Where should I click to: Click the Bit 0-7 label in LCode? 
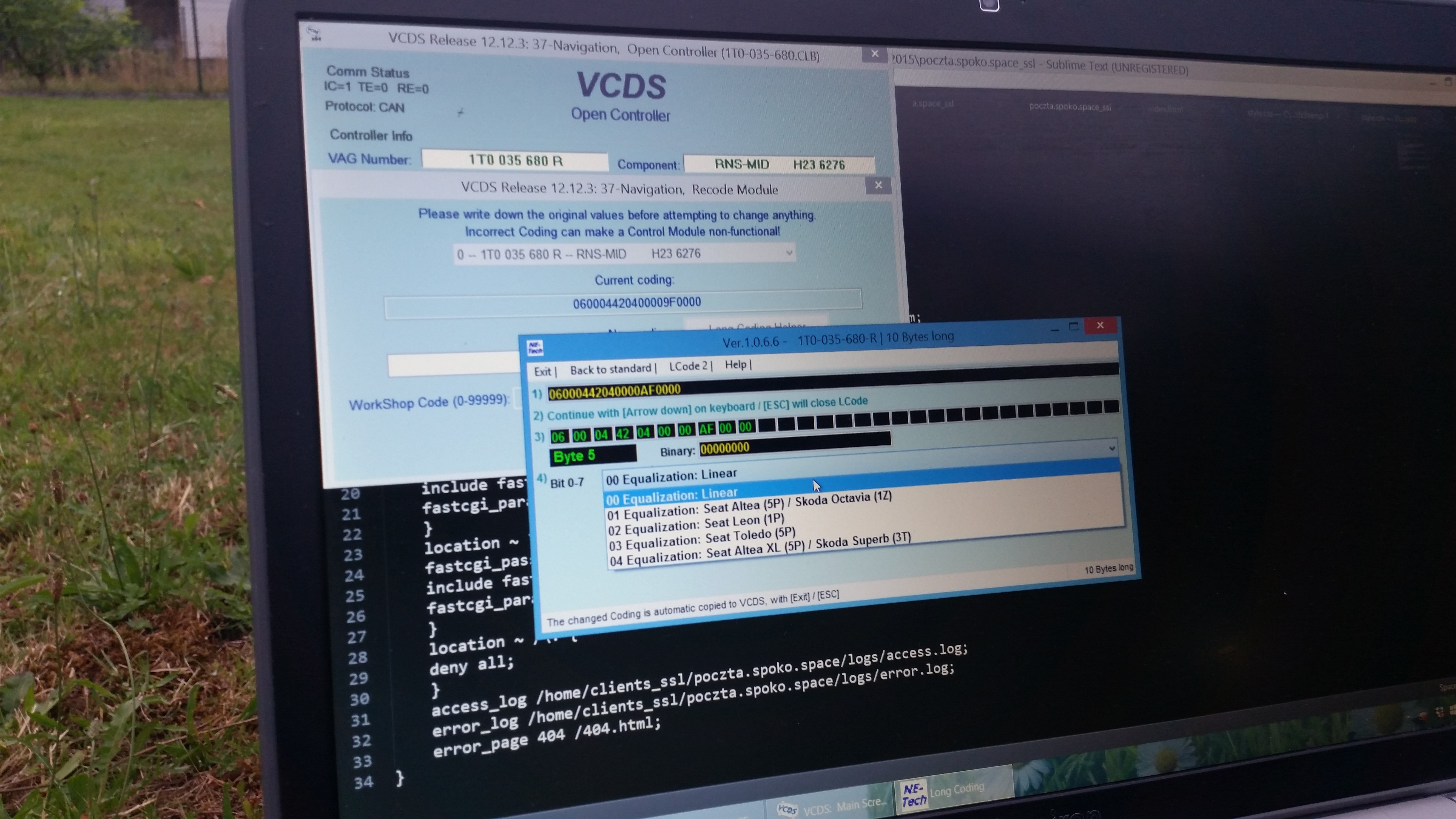[567, 483]
